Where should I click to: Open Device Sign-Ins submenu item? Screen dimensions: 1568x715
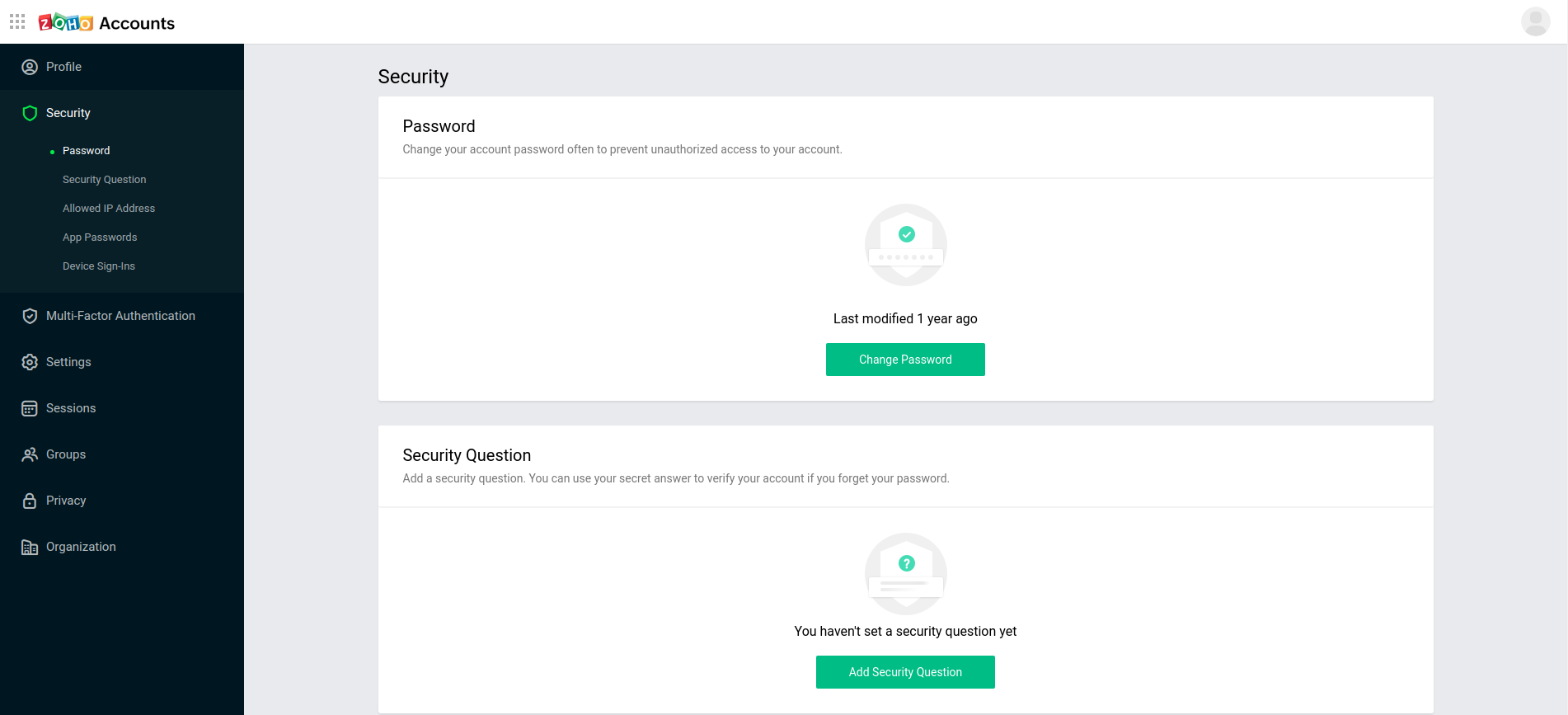pos(99,266)
